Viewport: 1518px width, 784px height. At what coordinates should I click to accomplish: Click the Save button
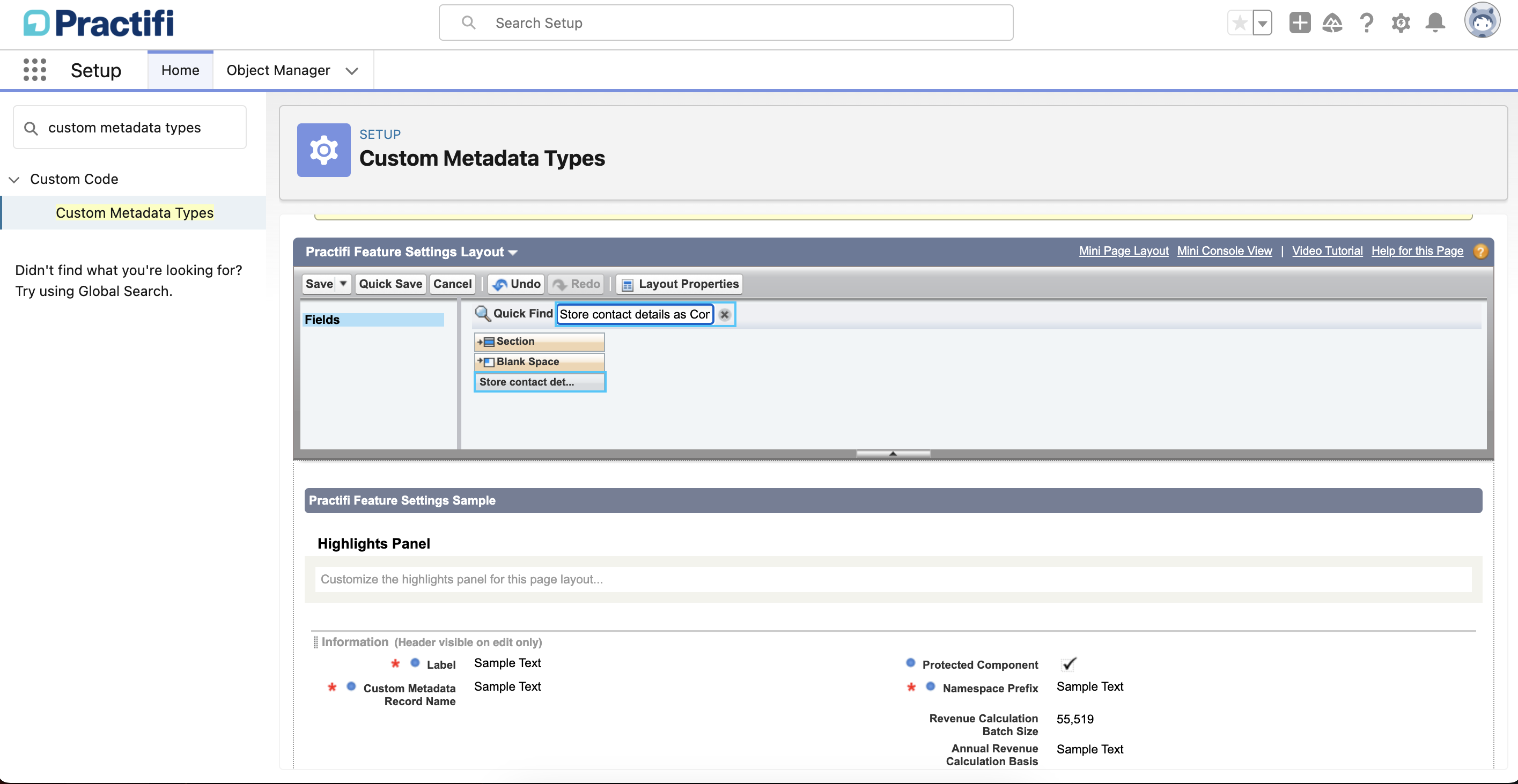[319, 284]
